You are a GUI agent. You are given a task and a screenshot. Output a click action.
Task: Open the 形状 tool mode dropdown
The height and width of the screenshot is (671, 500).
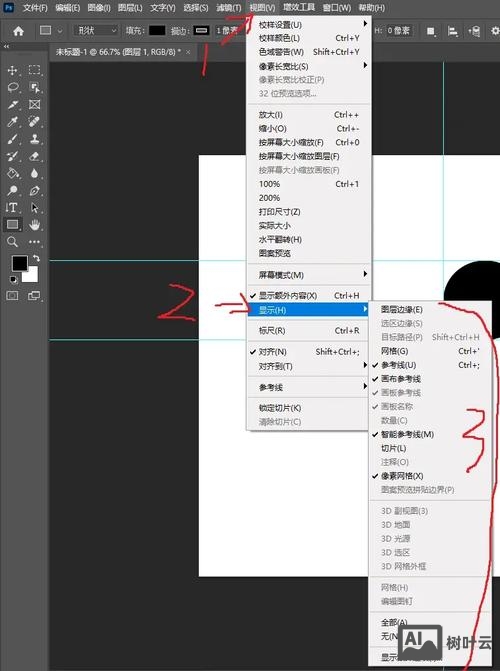pyautogui.click(x=96, y=31)
